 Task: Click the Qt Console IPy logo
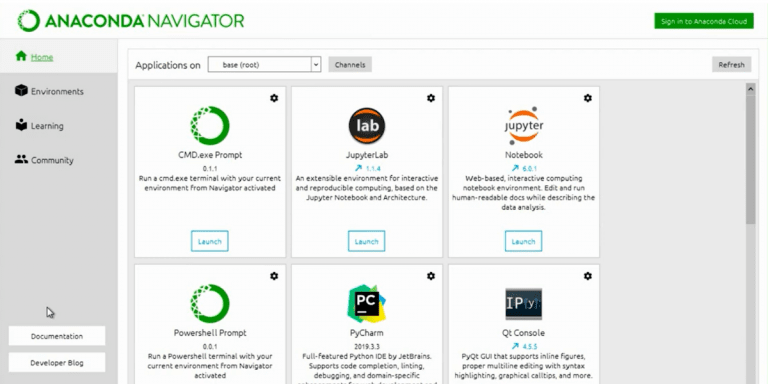[524, 304]
